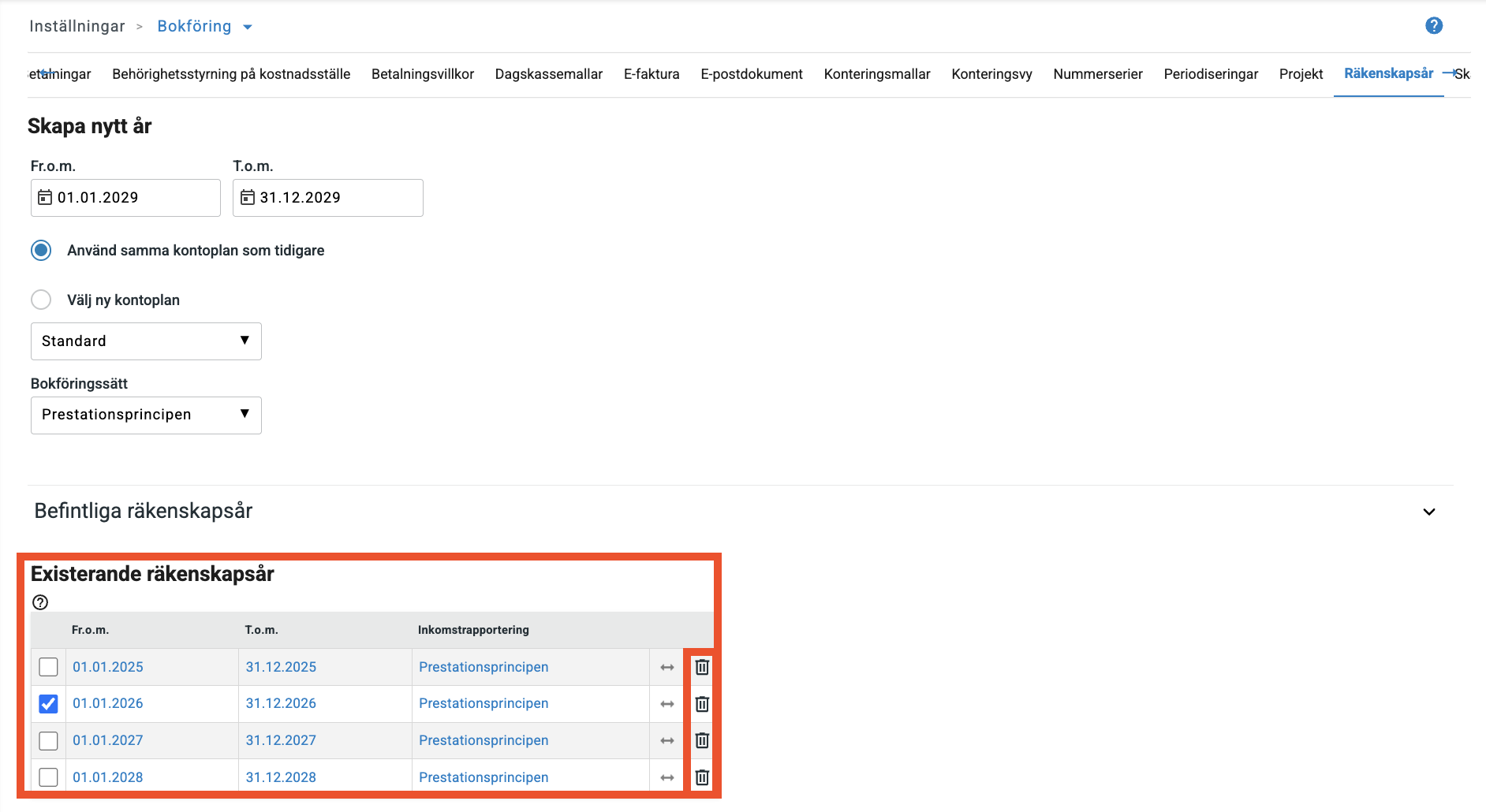The height and width of the screenshot is (812, 1486).
Task: Collapse the Befintliga räkenskapsår section
Action: (1428, 512)
